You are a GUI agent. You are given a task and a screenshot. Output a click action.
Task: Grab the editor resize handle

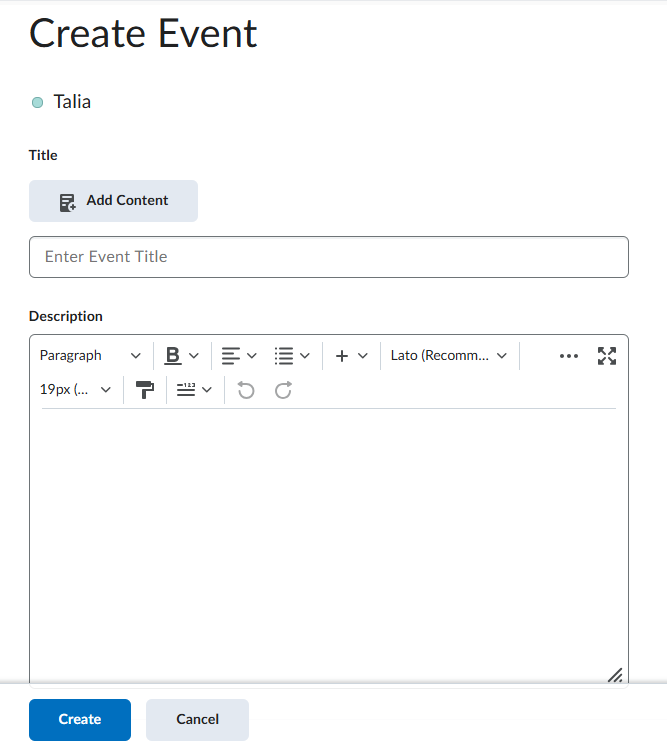(615, 675)
